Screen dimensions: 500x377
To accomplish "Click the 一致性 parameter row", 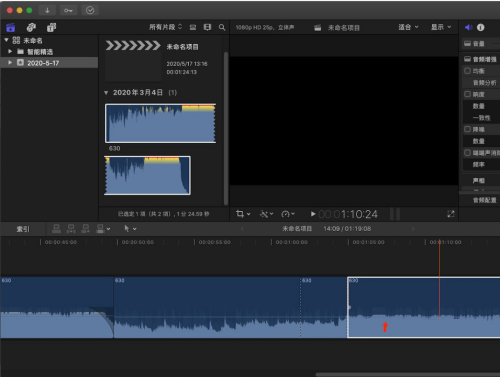I will coord(481,118).
